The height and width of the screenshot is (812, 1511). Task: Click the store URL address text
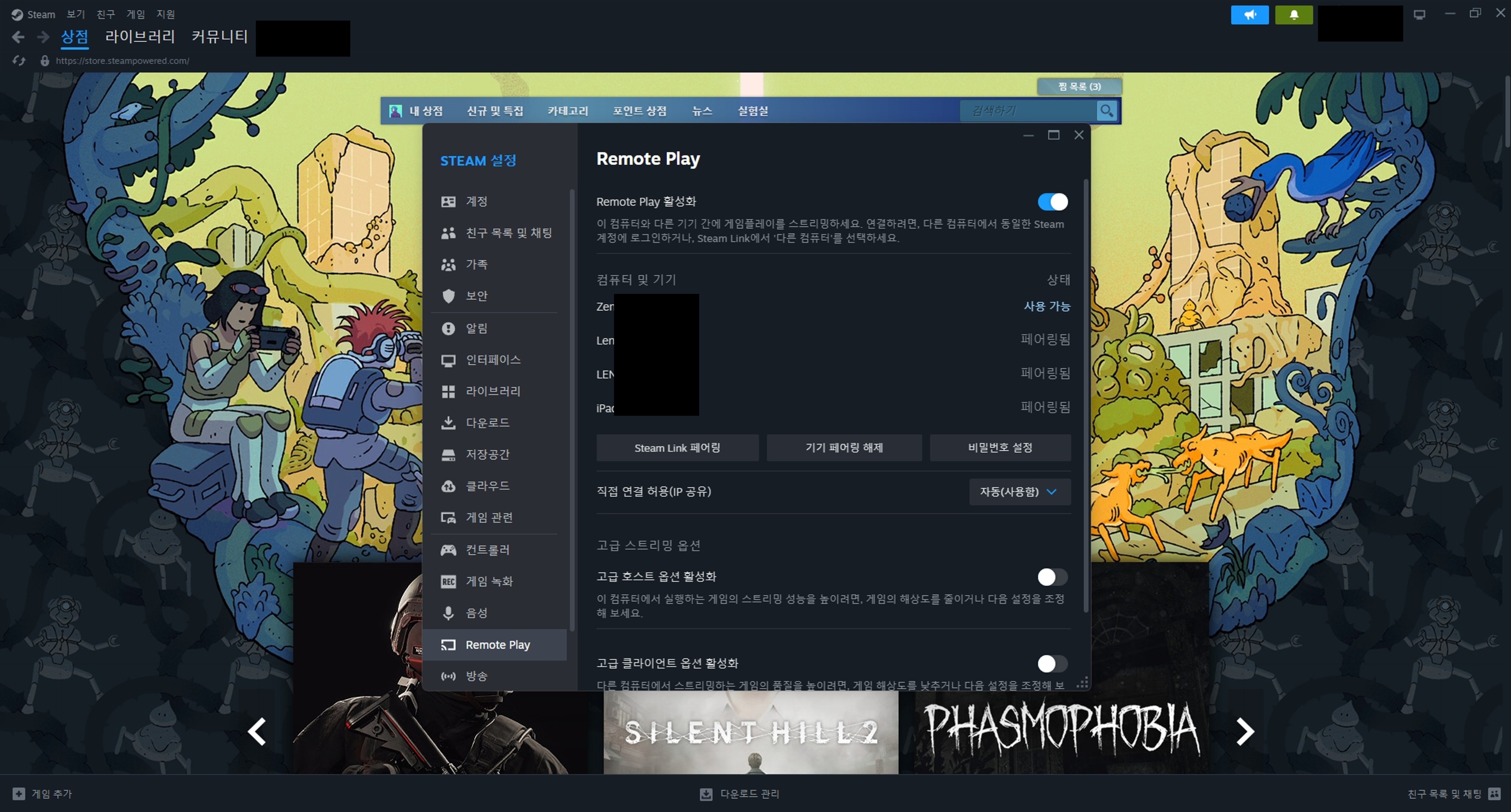[122, 60]
